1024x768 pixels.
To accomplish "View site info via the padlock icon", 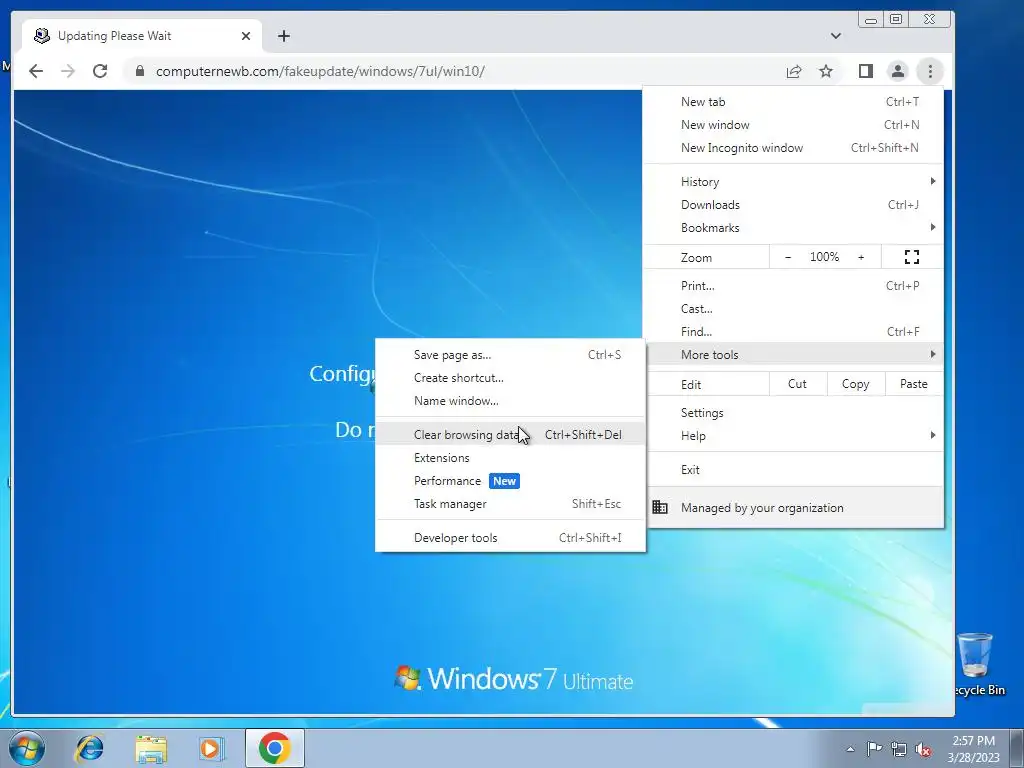I will coord(140,71).
